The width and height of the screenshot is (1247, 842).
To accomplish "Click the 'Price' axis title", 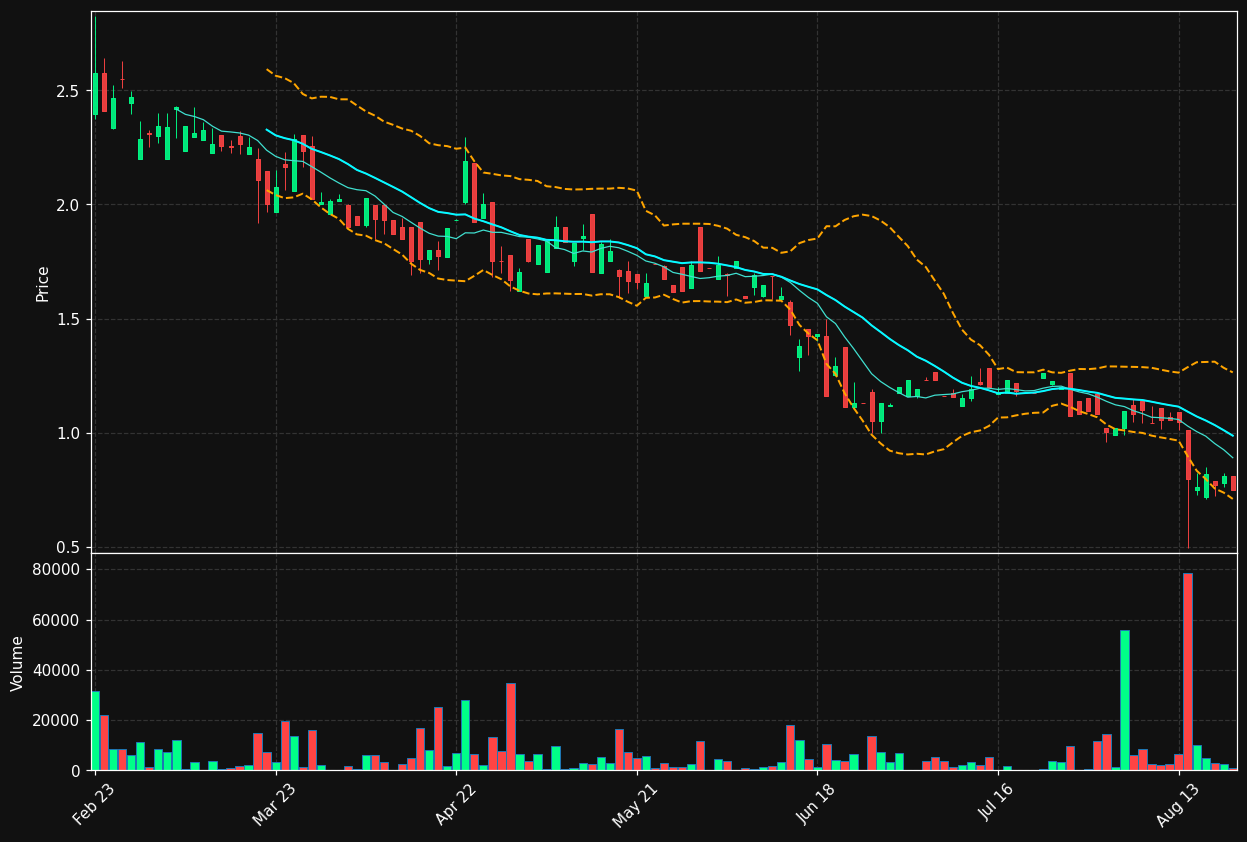I will tap(43, 284).
